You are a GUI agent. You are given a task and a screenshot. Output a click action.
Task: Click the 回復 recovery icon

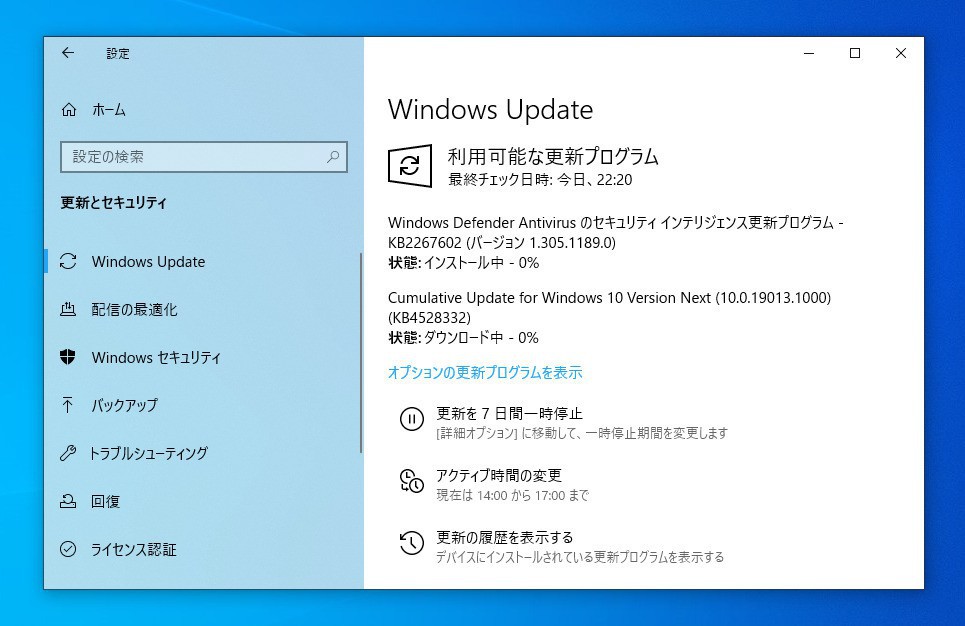(x=68, y=501)
